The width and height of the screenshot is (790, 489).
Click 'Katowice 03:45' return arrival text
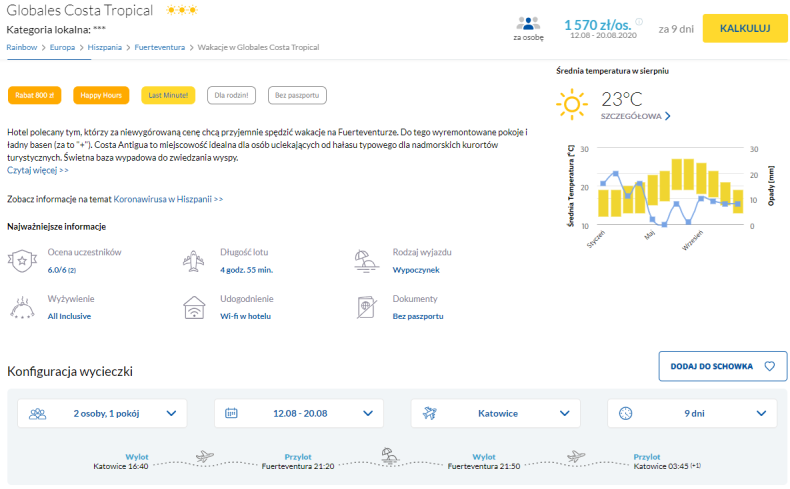661,467
